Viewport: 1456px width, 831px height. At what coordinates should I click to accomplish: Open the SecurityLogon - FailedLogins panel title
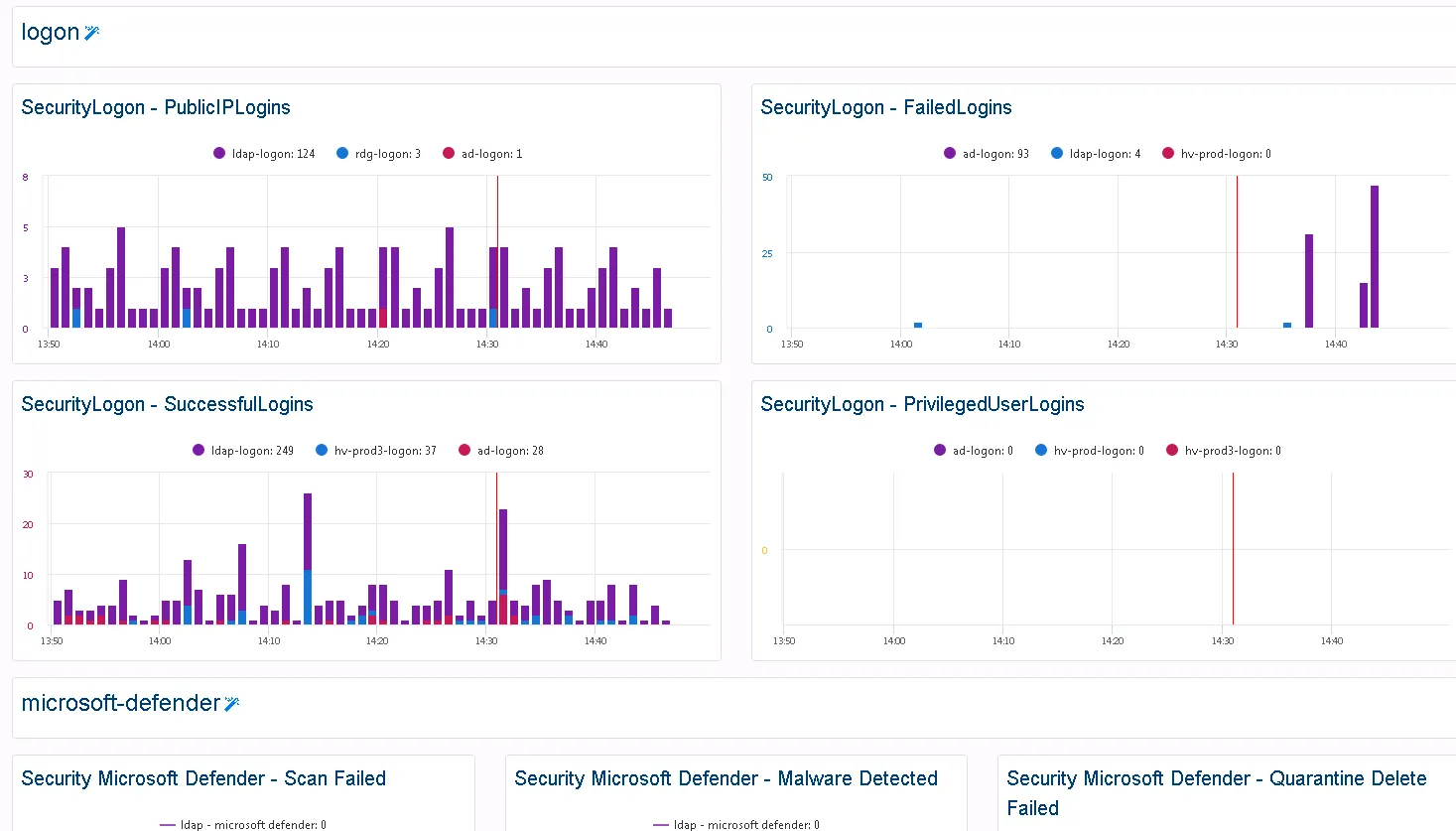click(x=886, y=107)
